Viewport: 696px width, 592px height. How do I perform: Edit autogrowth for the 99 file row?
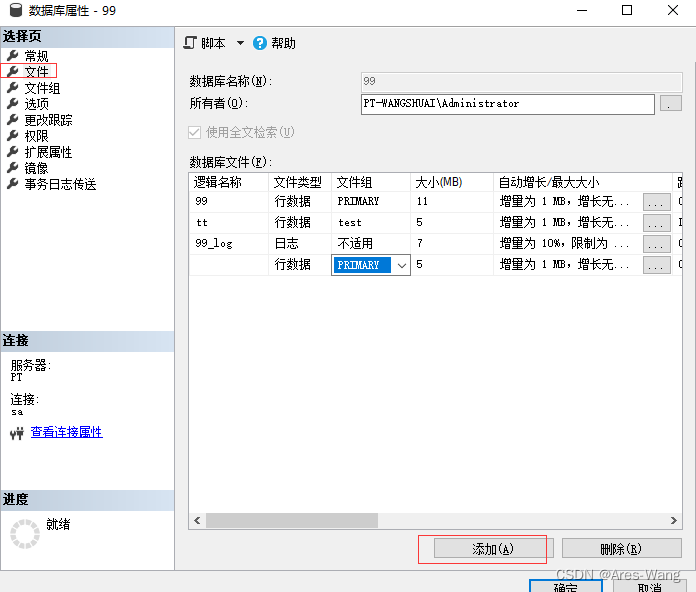point(656,202)
